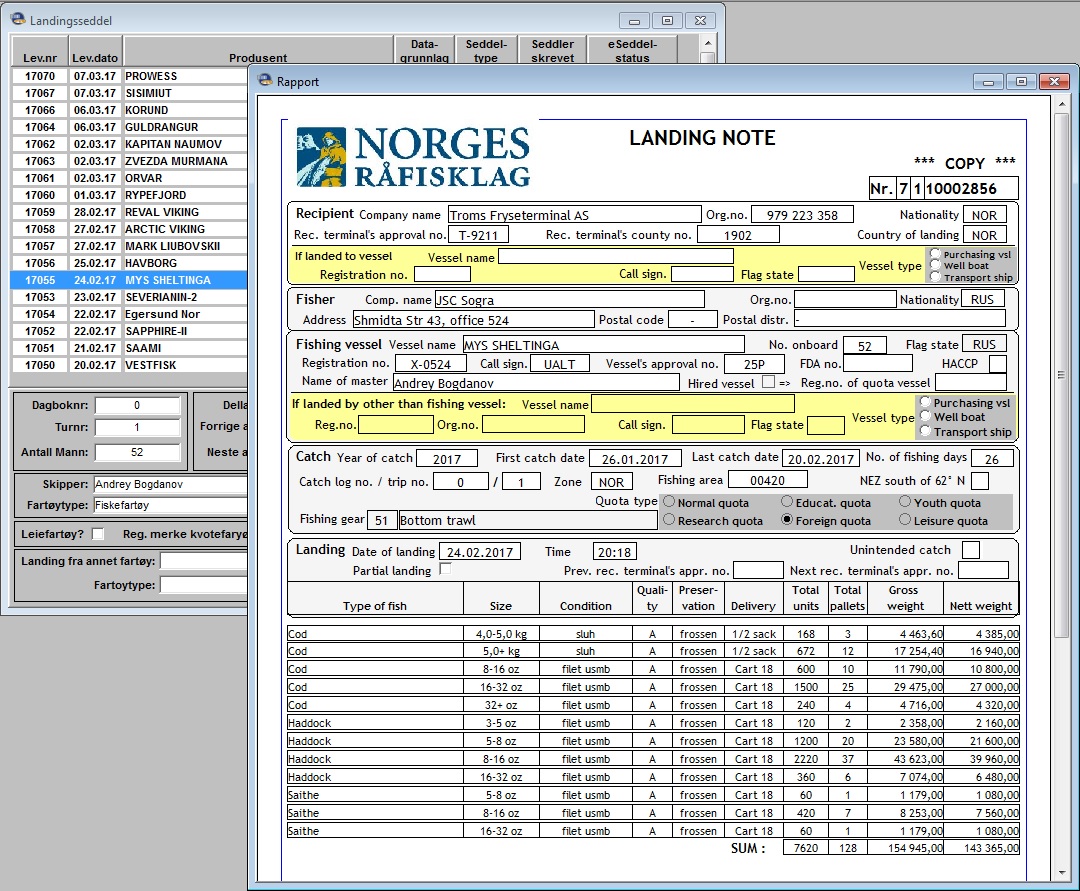Click the Rapport scrollbar up arrow
Viewport: 1080px width, 891px height.
click(x=1061, y=105)
